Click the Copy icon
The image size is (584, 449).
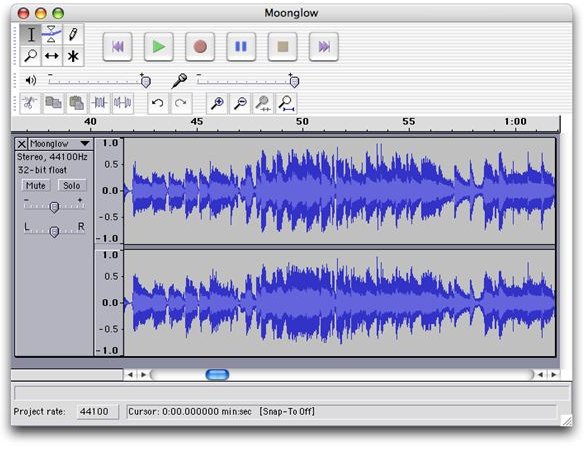[53, 103]
